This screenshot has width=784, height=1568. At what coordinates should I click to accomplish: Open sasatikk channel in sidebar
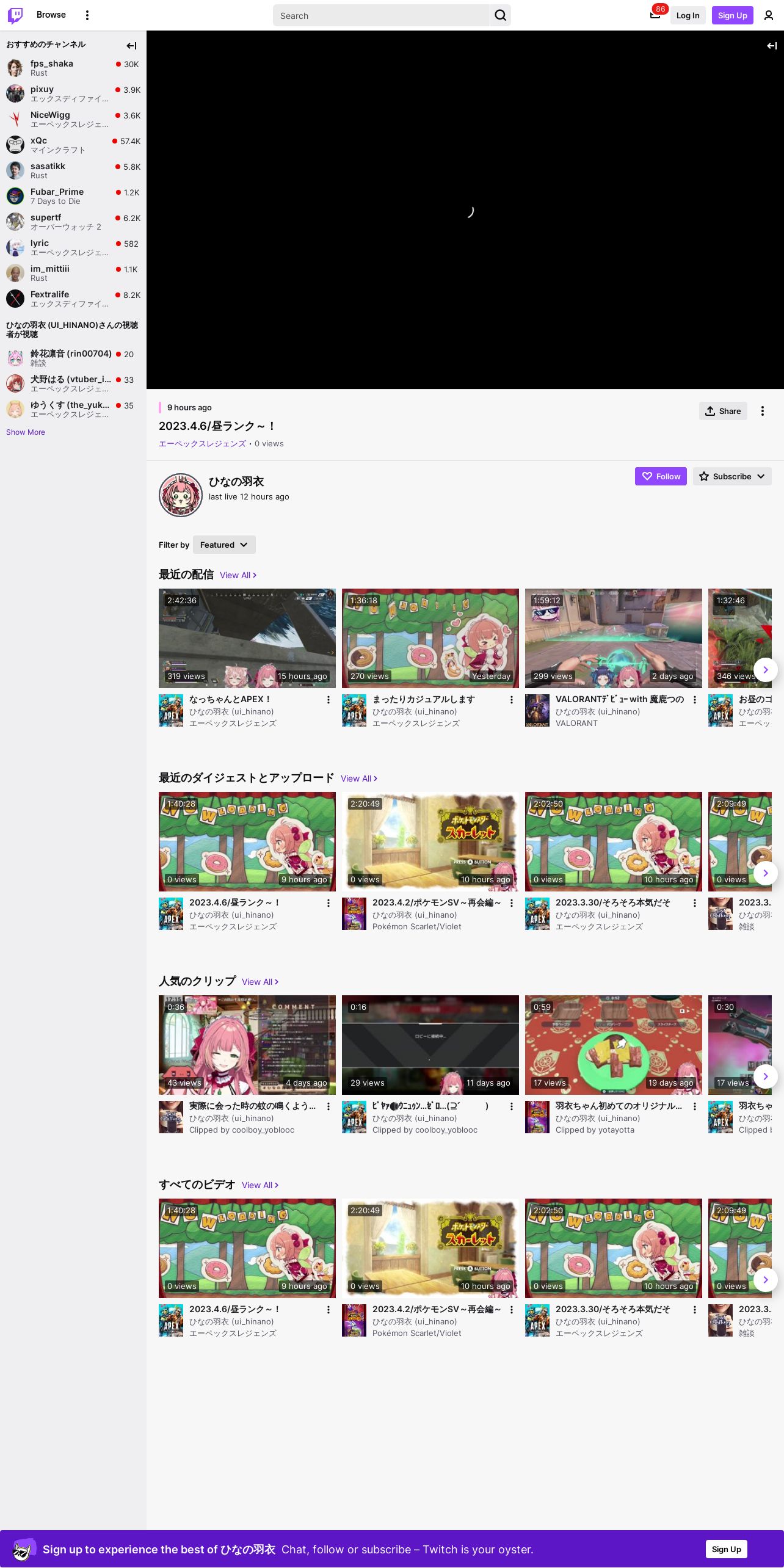(73, 170)
